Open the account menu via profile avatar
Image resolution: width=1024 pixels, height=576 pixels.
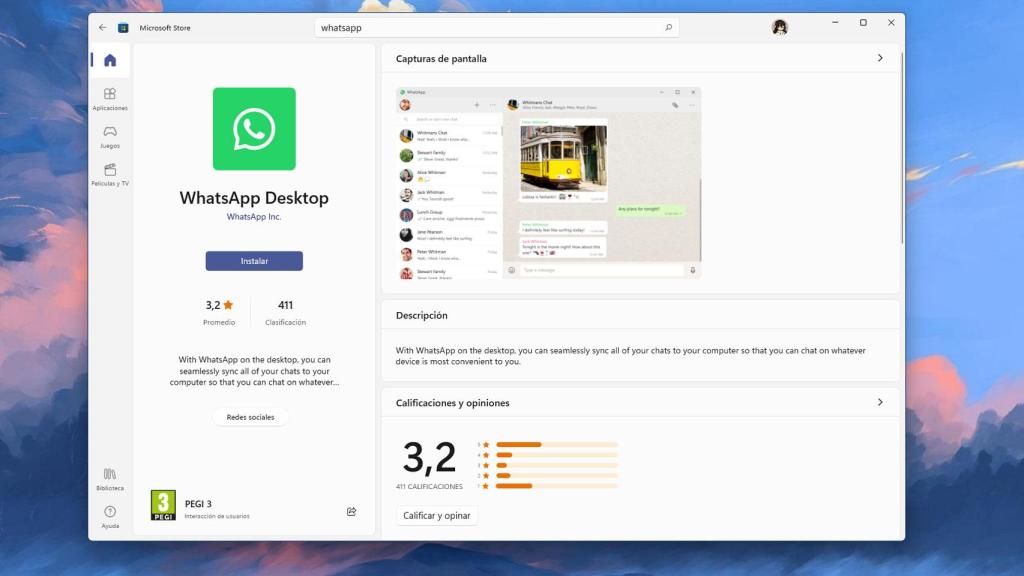point(779,27)
